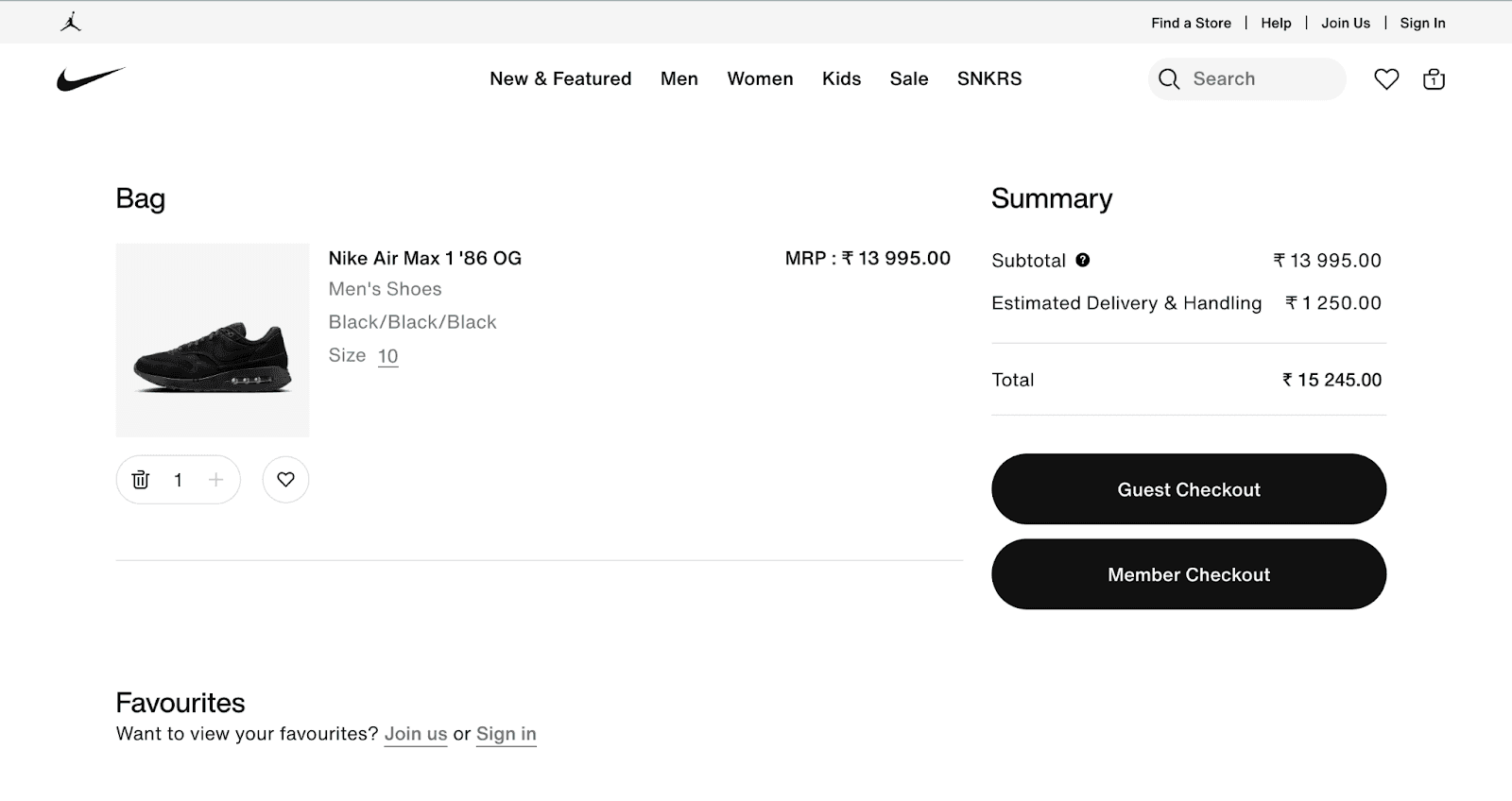
Task: Click the quantity value 1
Action: [178, 480]
